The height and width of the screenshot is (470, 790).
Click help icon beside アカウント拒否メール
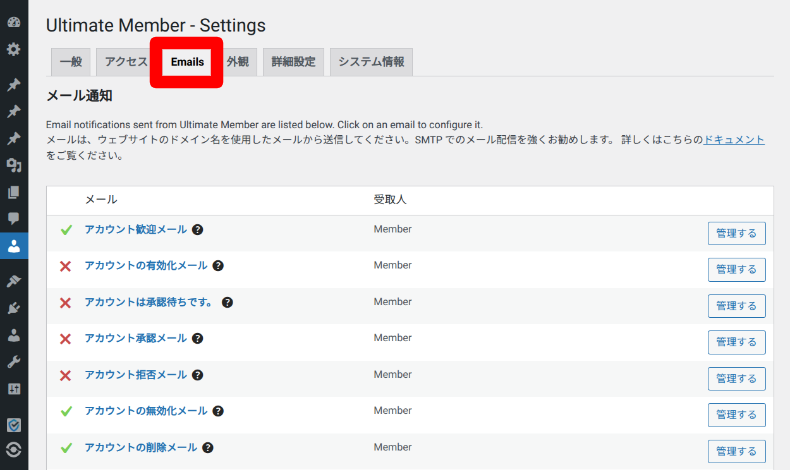click(x=198, y=375)
